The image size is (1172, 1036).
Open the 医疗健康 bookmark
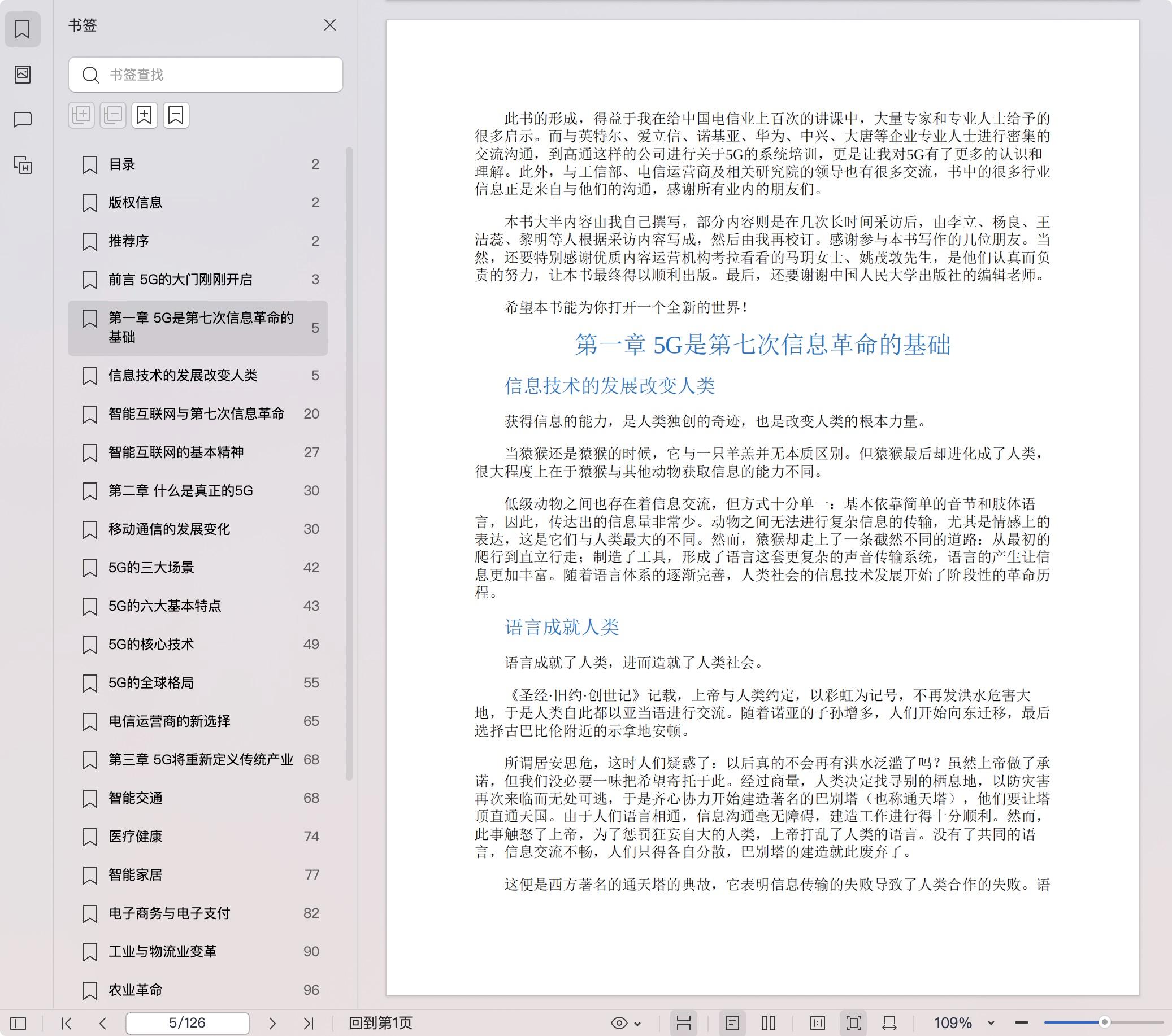point(198,837)
